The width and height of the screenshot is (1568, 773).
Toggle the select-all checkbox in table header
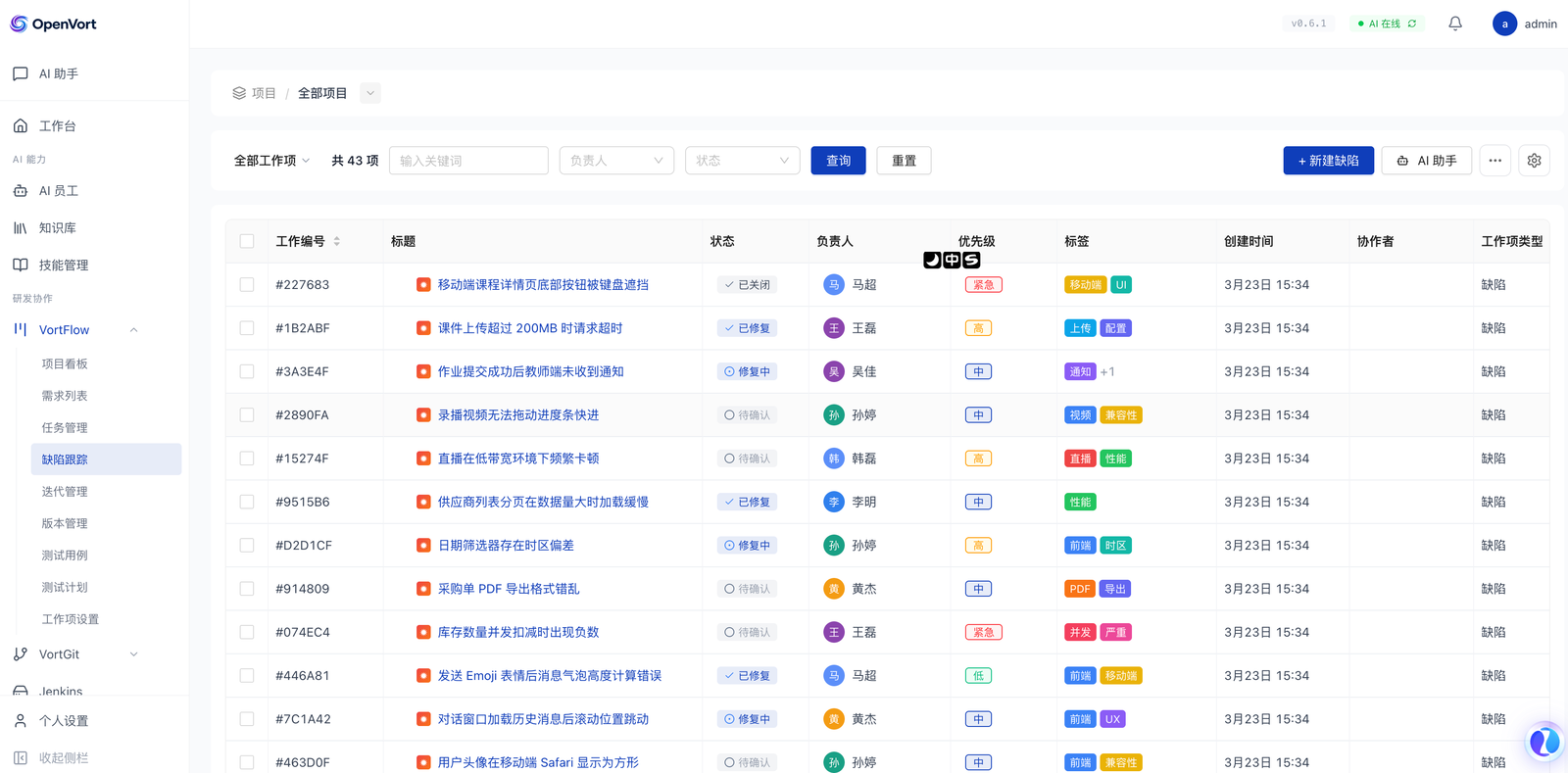coord(247,241)
